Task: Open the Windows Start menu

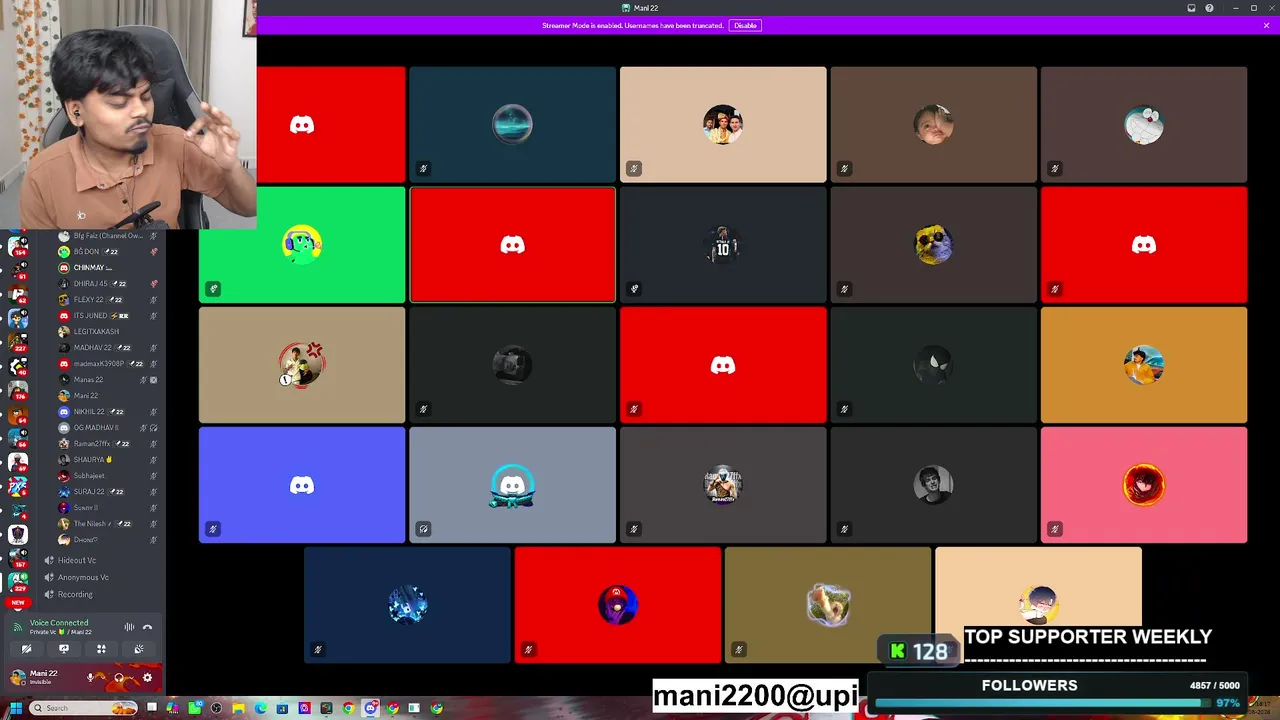Action: pos(15,708)
